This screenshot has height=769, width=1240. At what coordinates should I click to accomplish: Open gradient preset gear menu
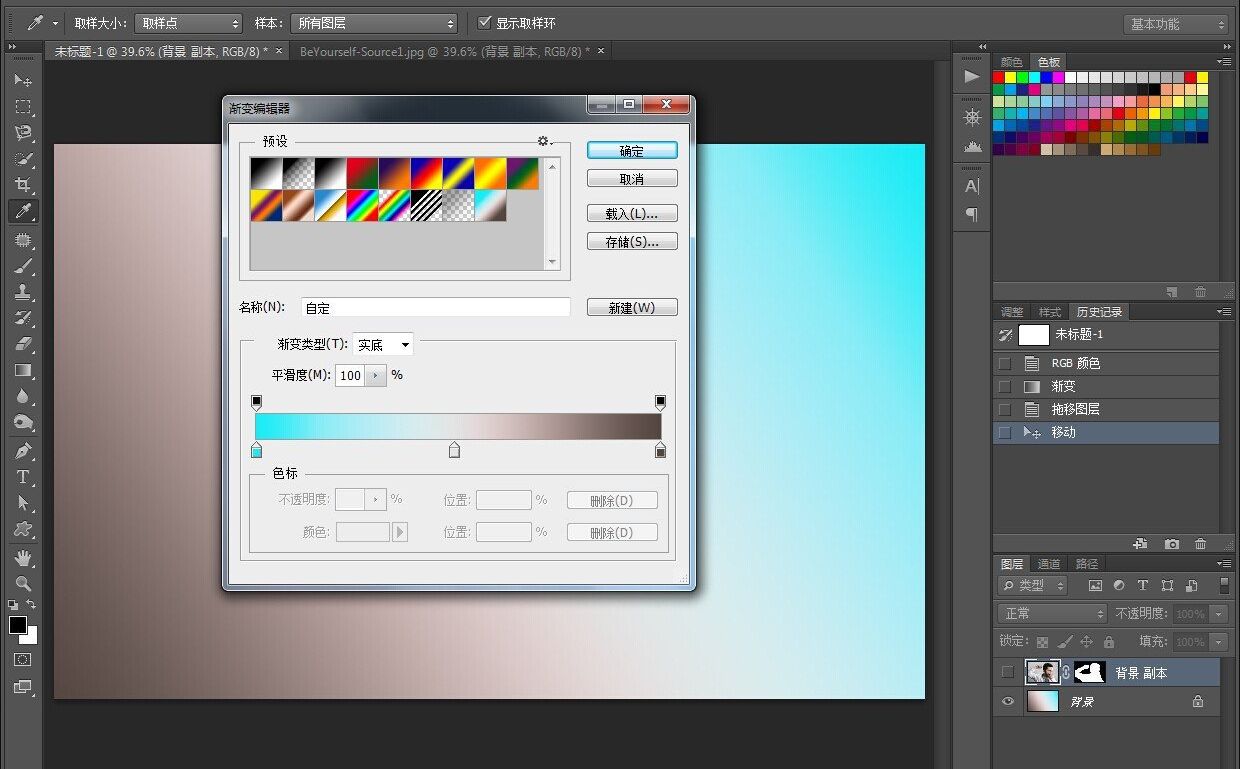point(545,142)
